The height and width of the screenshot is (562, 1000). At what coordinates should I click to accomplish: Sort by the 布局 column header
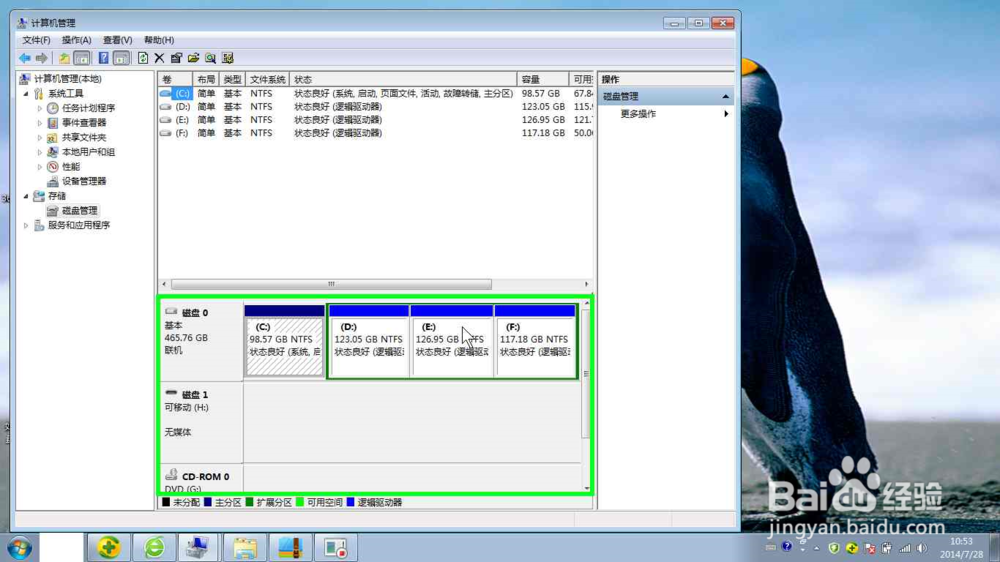[205, 79]
